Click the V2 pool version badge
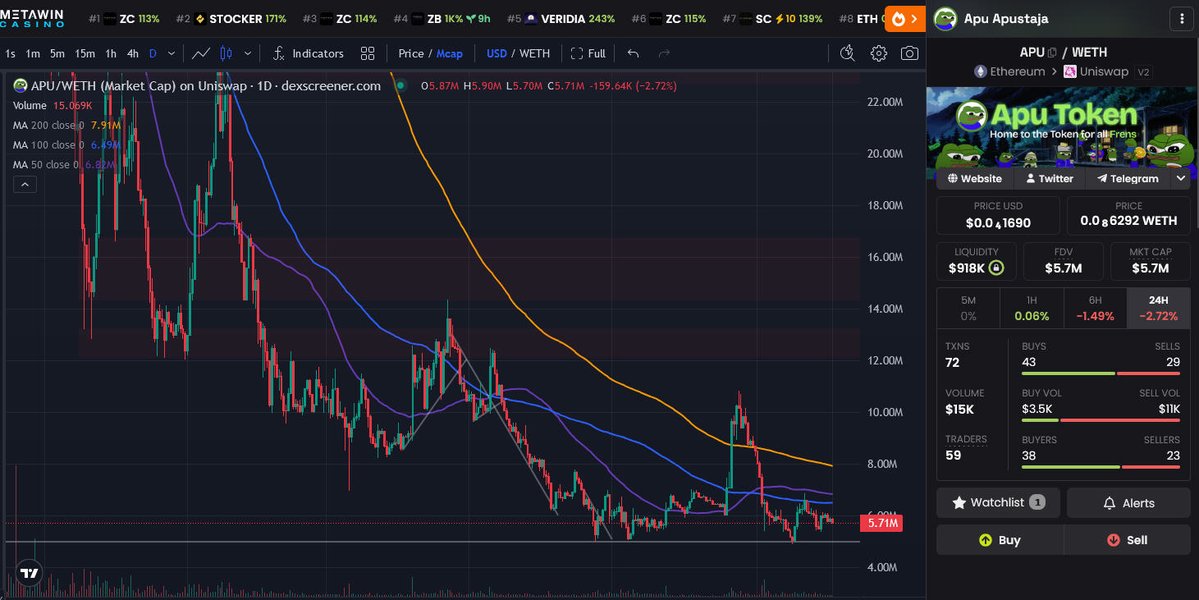The image size is (1199, 600). (1144, 72)
